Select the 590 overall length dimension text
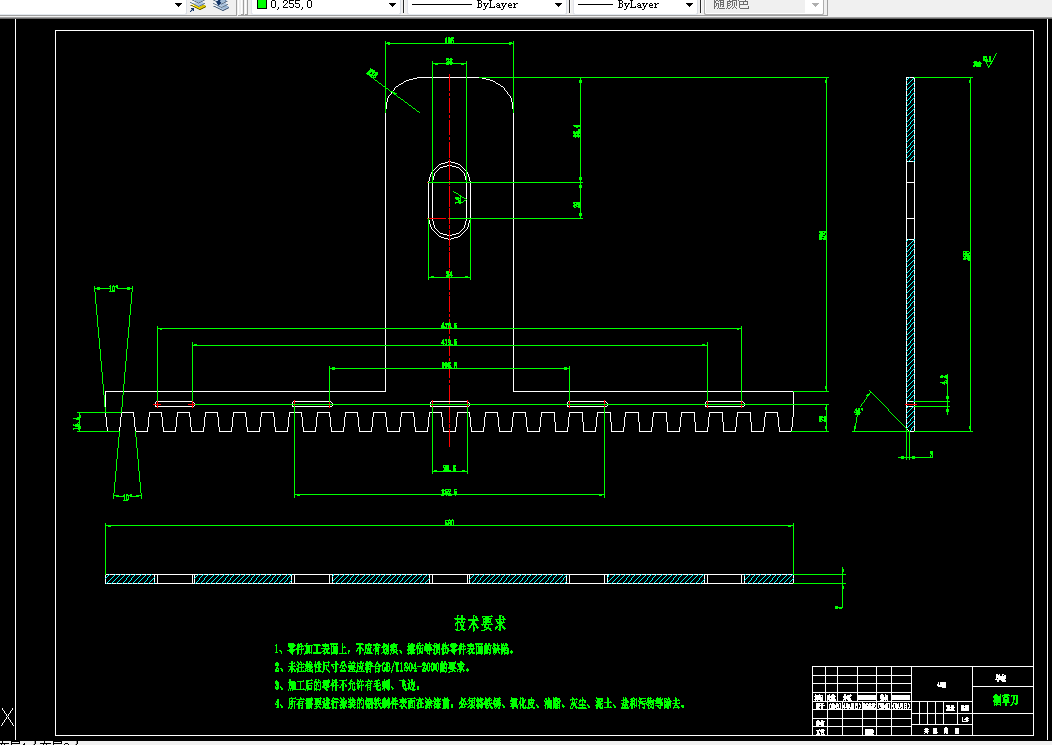The height and width of the screenshot is (745, 1052). click(450, 522)
